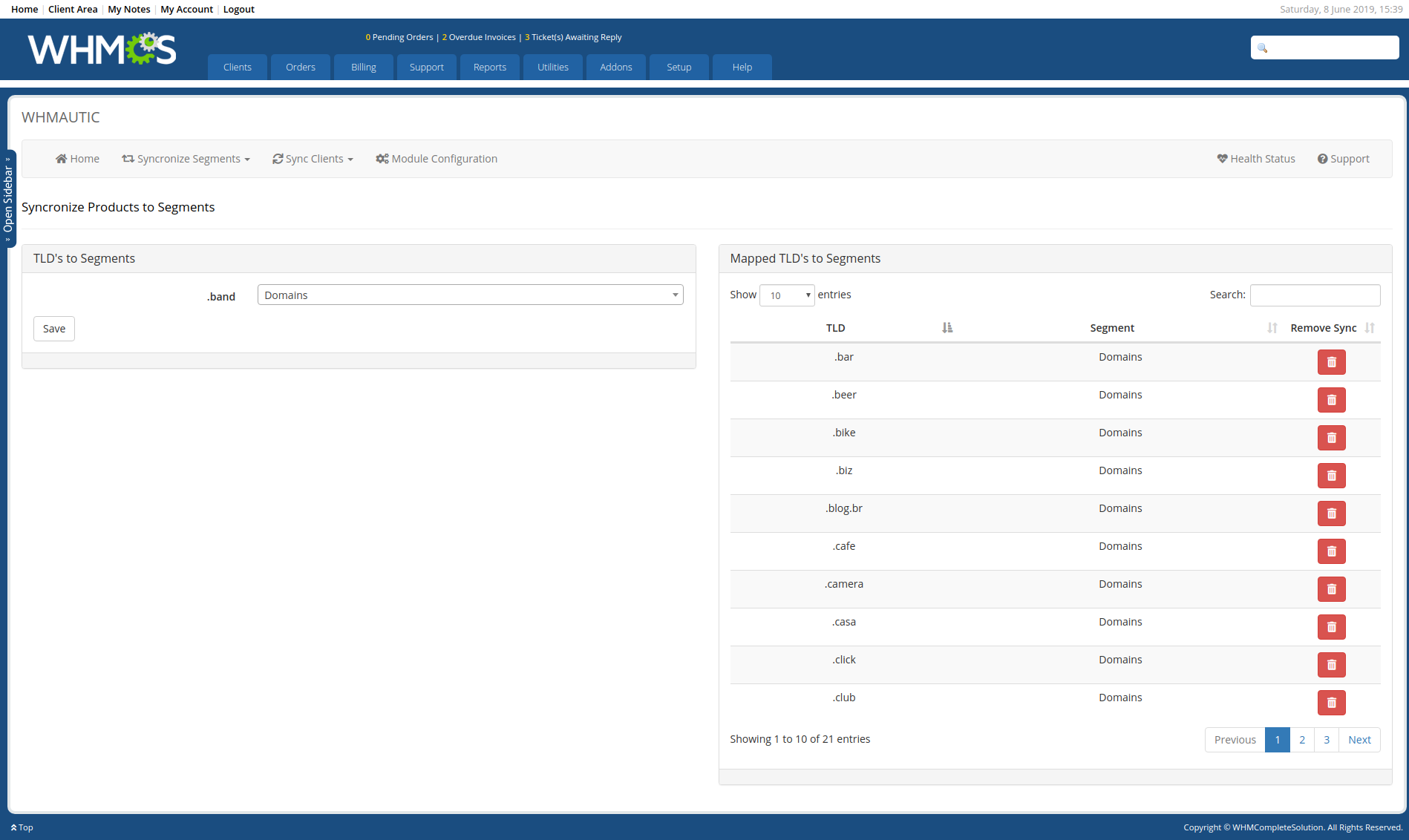Focus the table Search field
This screenshot has height=840, width=1409.
pyautogui.click(x=1315, y=295)
